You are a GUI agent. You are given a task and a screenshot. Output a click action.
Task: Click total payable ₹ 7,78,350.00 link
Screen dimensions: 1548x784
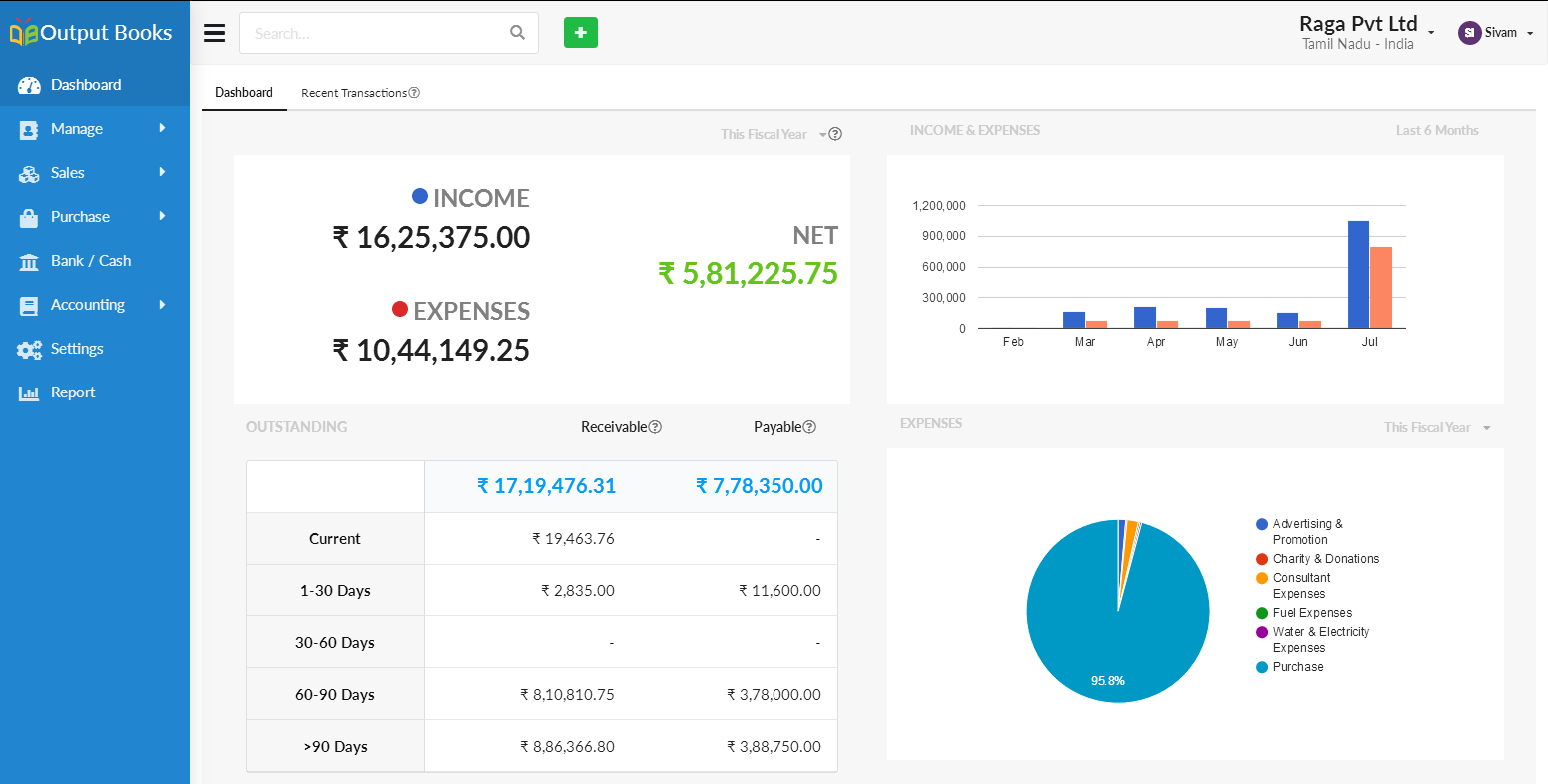point(760,486)
